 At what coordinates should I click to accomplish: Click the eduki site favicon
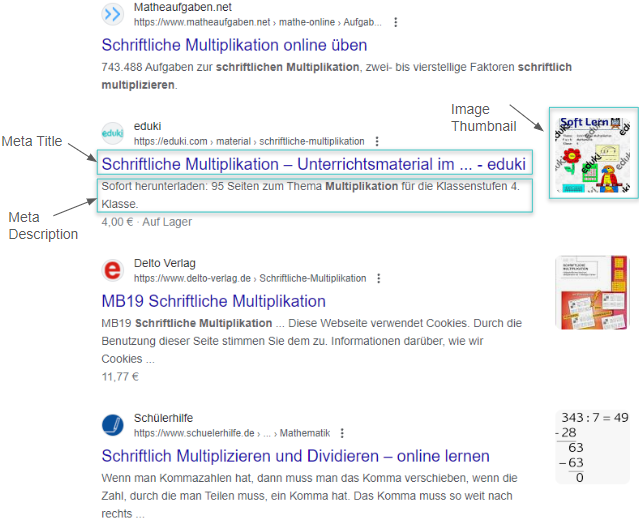tap(112, 133)
